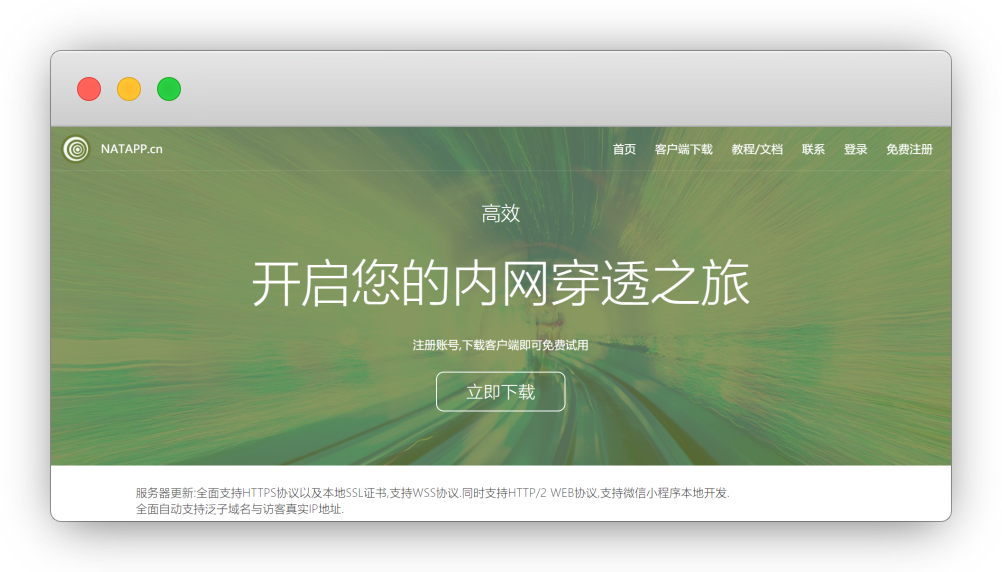Close the window with the red button
The image size is (1002, 572).
coord(89,89)
